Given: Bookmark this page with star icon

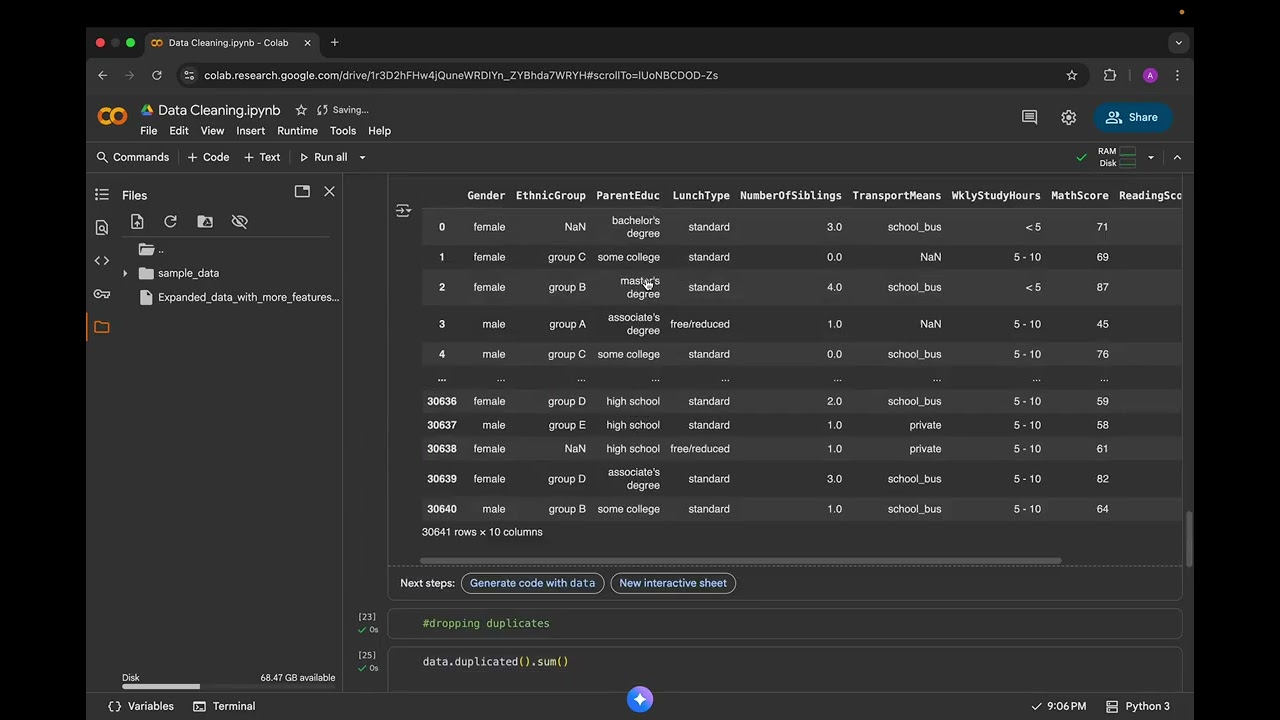Looking at the screenshot, I should [x=1072, y=75].
